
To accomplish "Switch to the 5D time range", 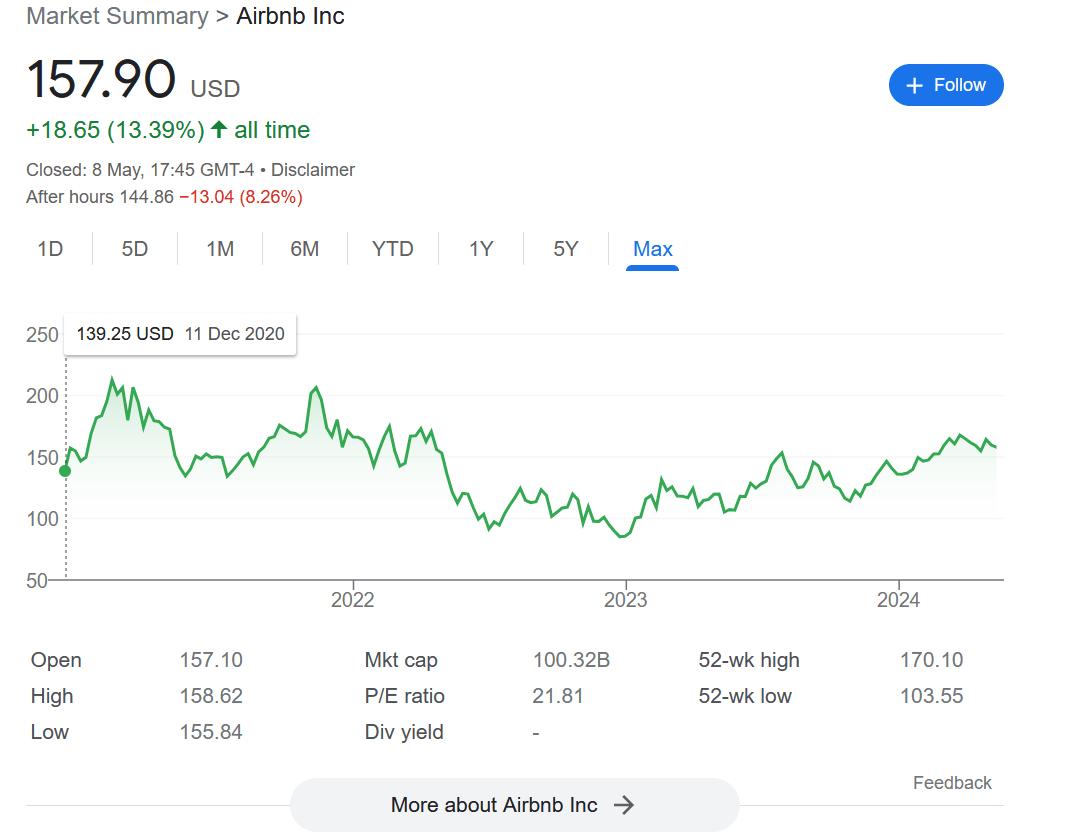I will point(135,249).
